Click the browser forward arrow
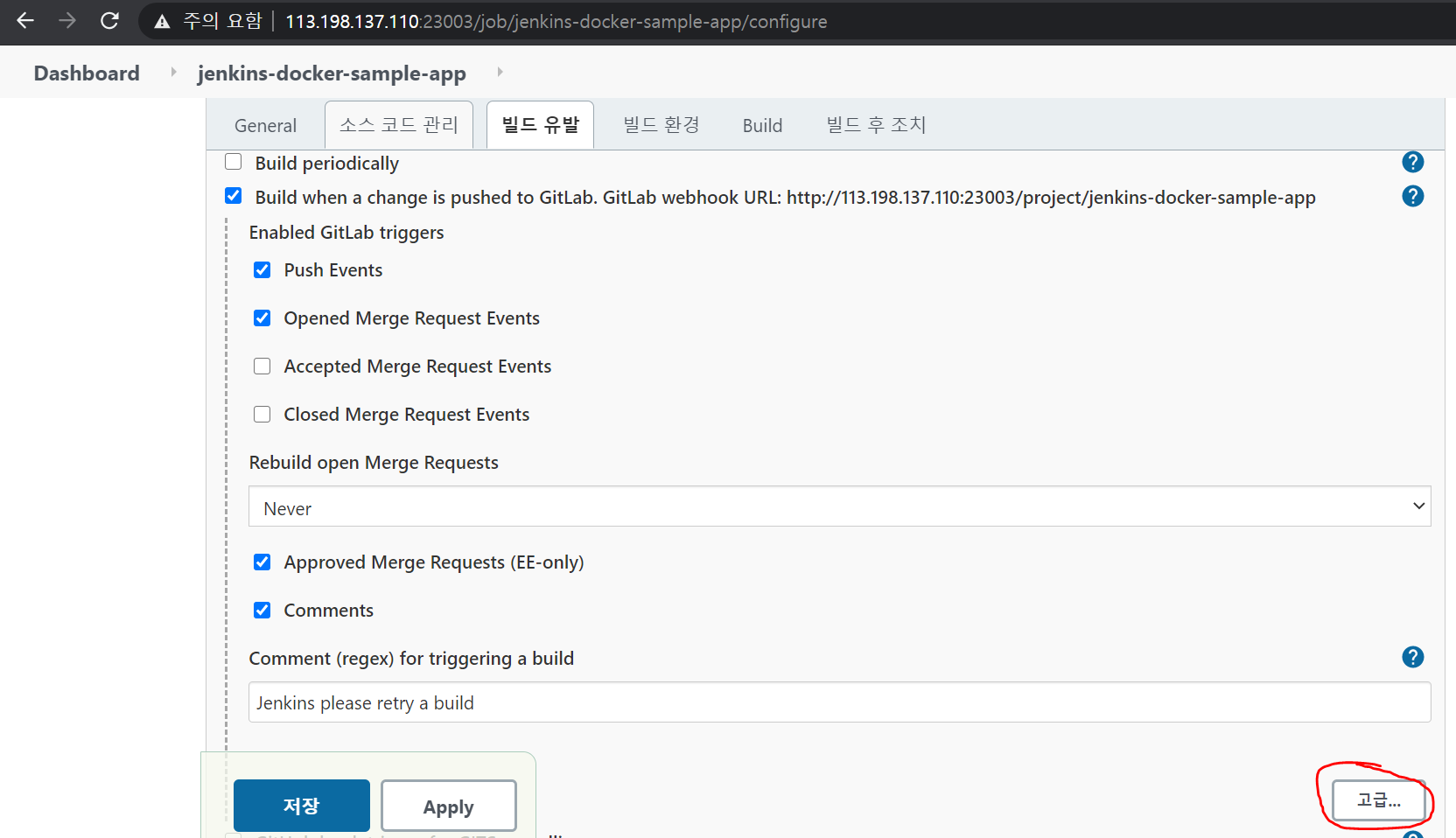The width and height of the screenshot is (1456, 838). point(67,21)
